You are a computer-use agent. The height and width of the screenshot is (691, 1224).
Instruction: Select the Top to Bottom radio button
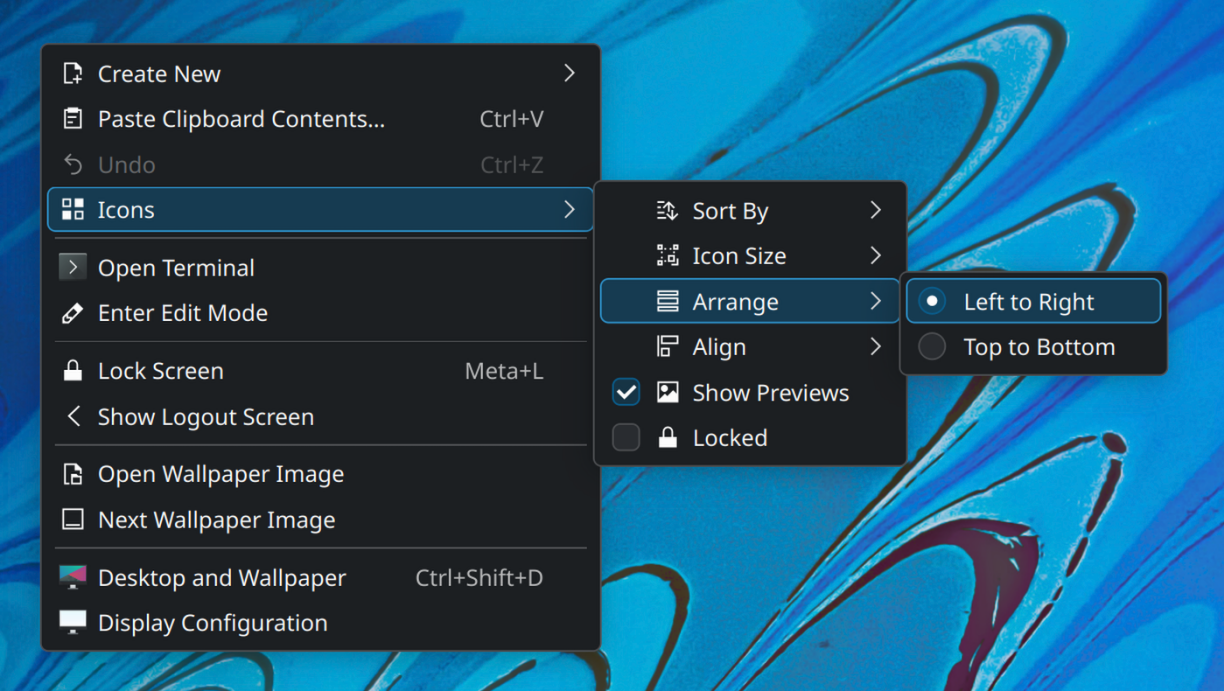click(x=932, y=347)
